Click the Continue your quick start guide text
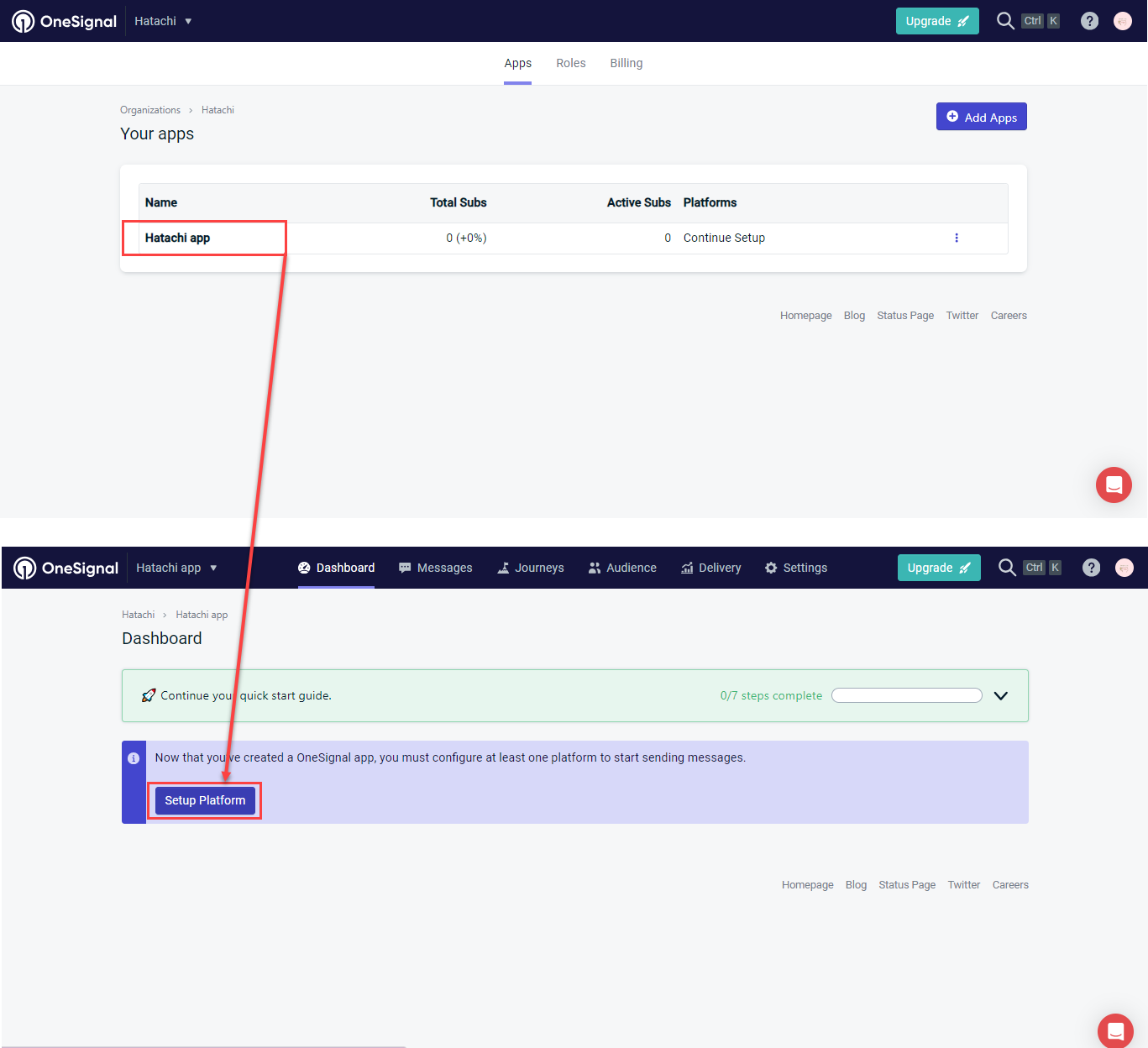 [246, 695]
